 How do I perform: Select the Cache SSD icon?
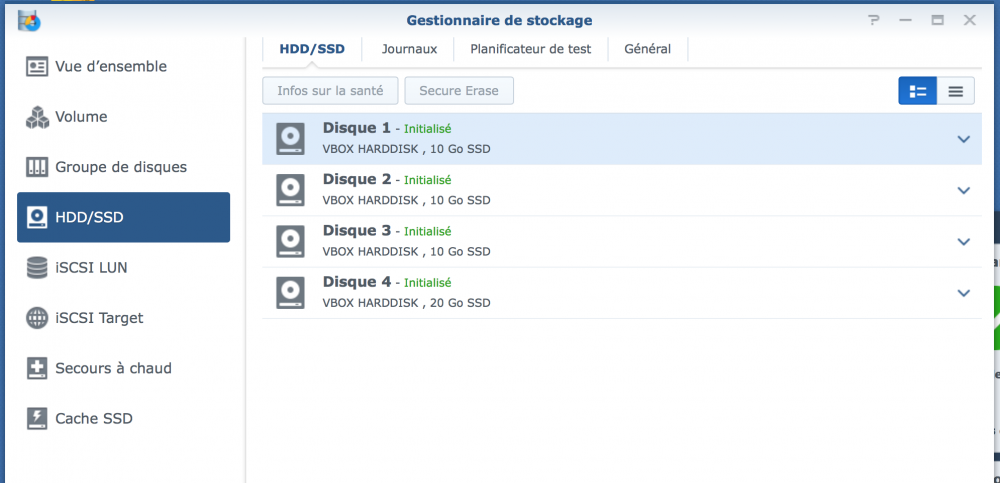(37, 418)
